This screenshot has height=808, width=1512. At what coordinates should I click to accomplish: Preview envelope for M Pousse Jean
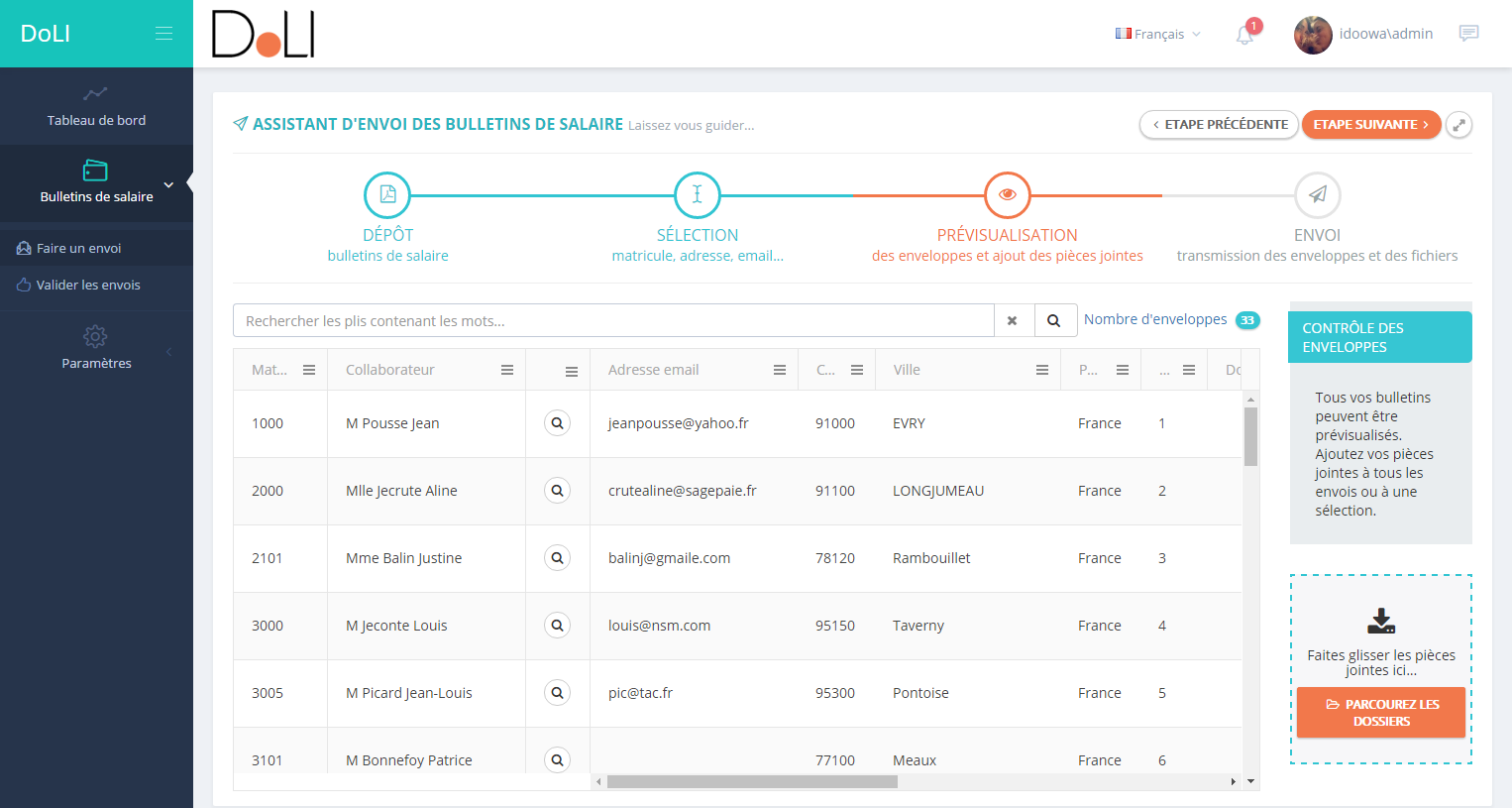558,423
